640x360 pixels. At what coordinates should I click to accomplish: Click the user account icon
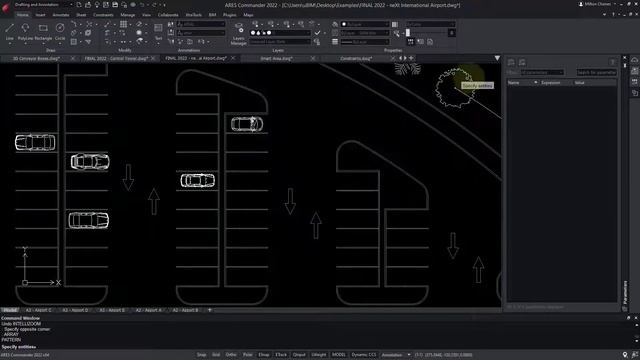pyautogui.click(x=581, y=4)
